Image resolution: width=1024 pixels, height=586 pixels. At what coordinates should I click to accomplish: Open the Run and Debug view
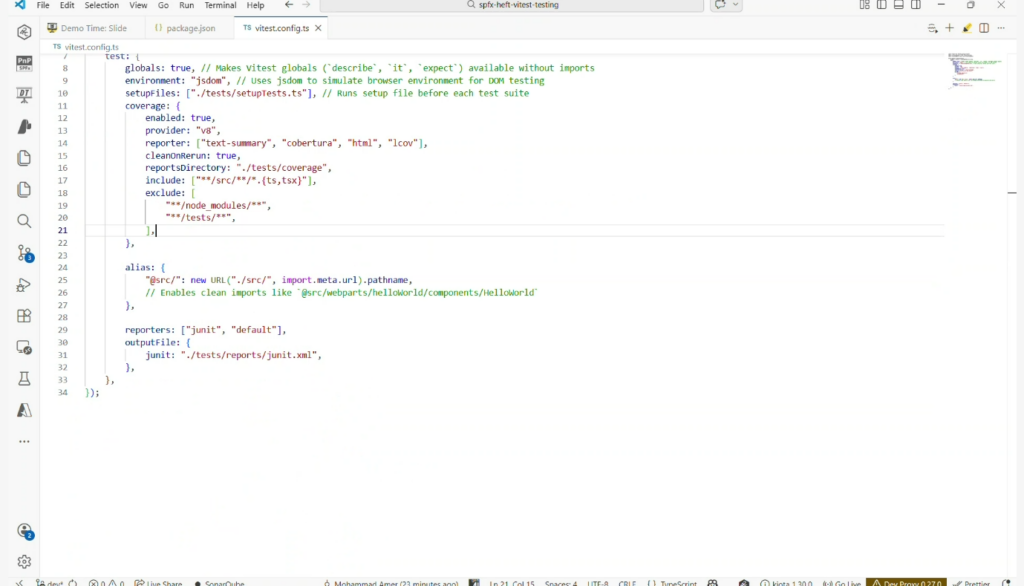click(x=24, y=285)
